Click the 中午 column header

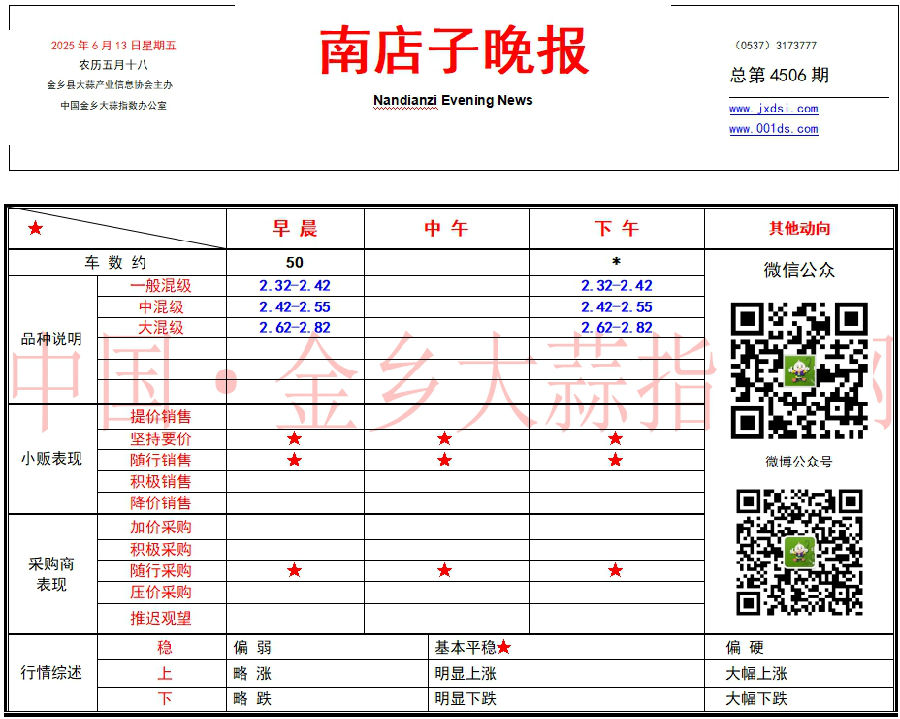click(446, 228)
